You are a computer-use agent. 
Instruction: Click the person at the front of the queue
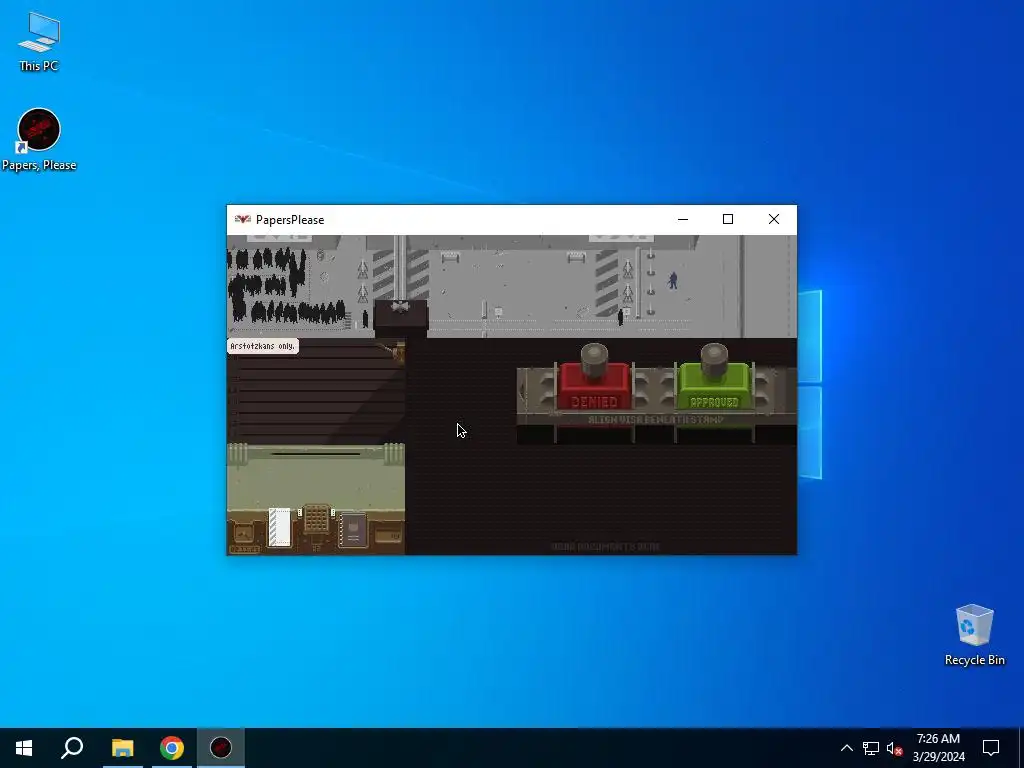[365, 319]
